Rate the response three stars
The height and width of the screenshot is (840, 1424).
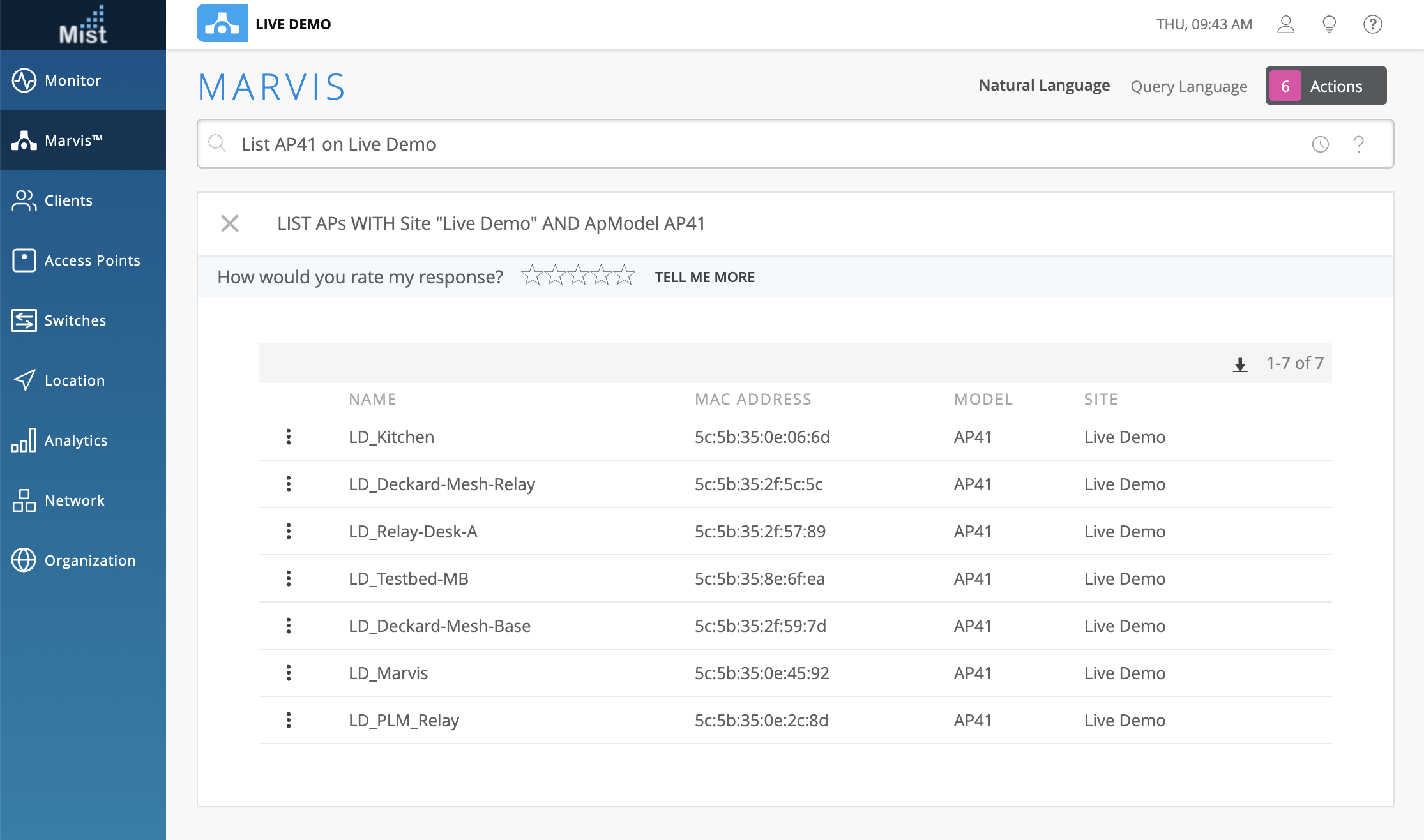click(x=578, y=276)
